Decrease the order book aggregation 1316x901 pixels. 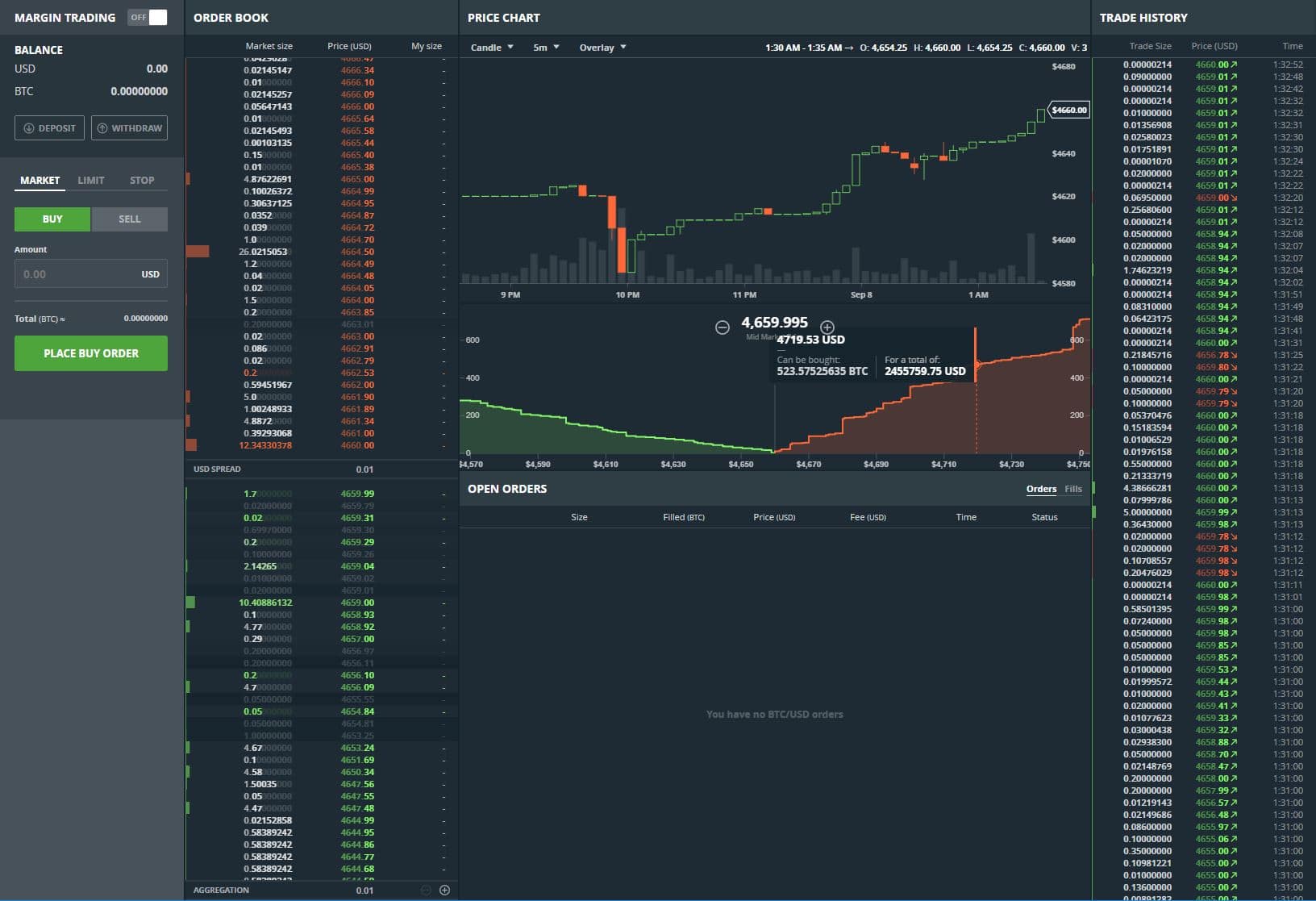pos(425,890)
